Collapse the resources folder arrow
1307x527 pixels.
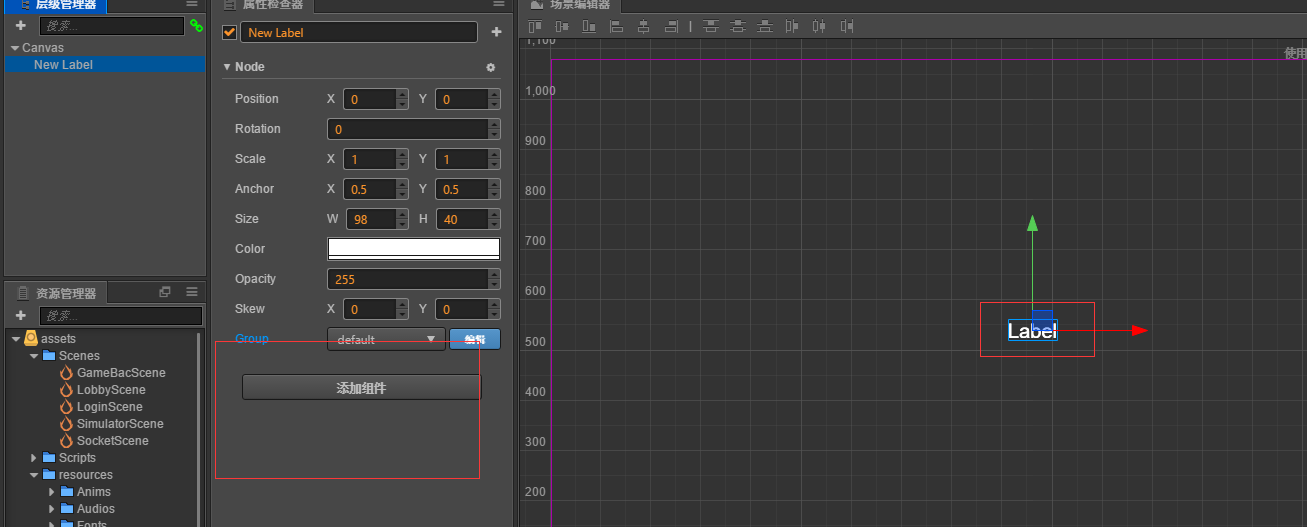[x=33, y=475]
